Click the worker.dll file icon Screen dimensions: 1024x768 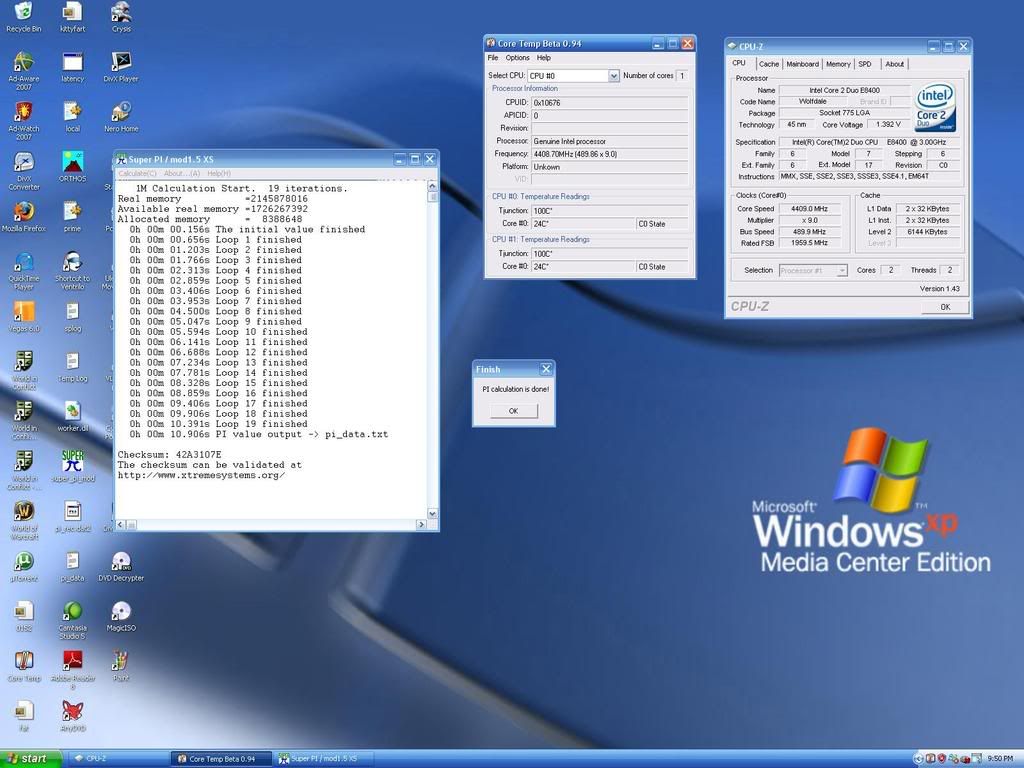point(72,417)
